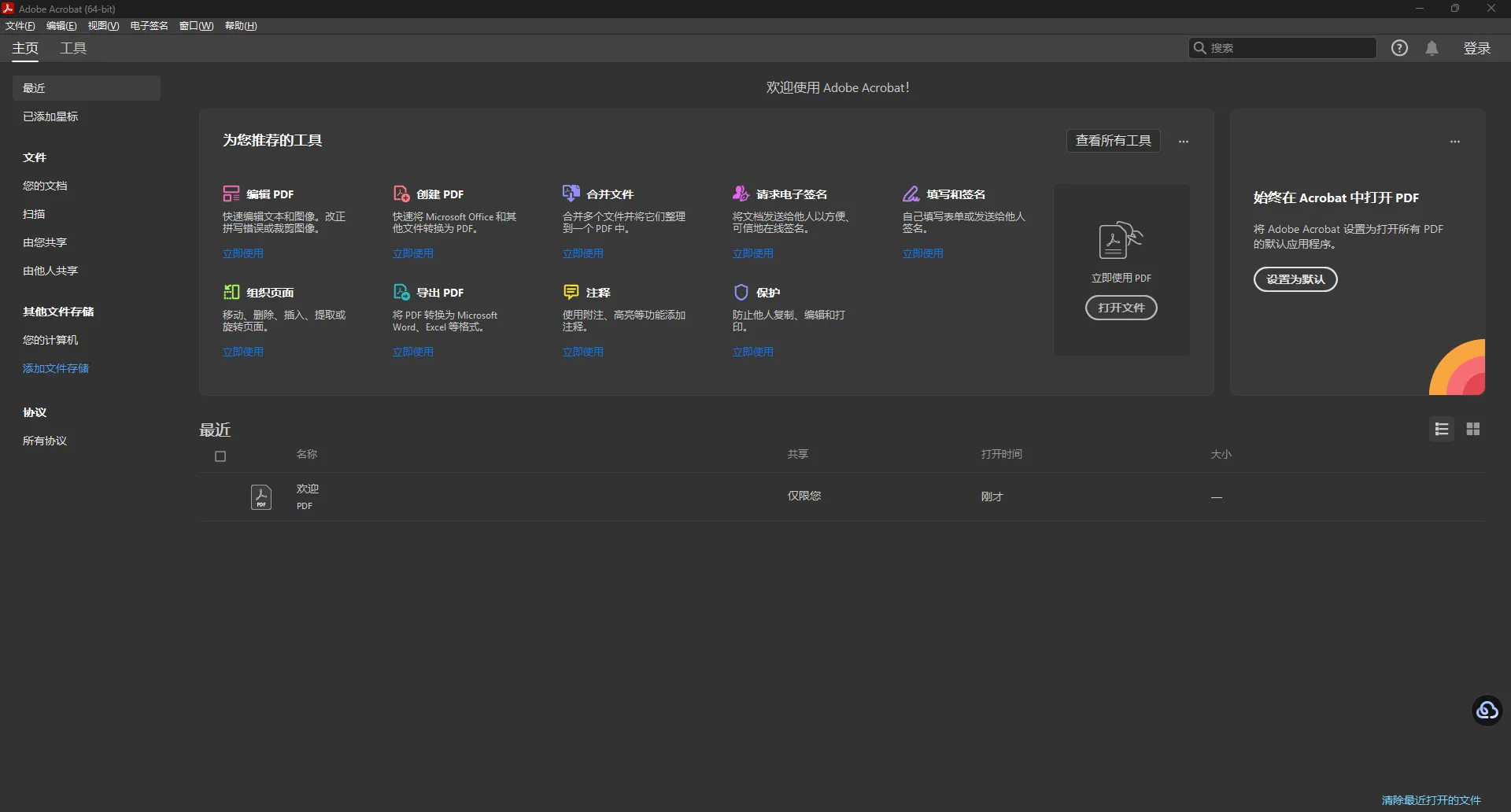Select 已添加星标 in the sidebar
The width and height of the screenshot is (1511, 812).
point(50,116)
